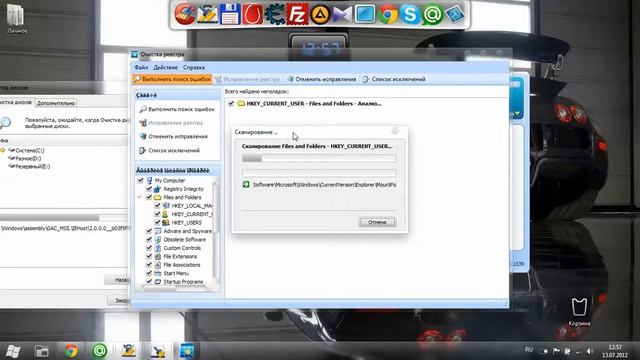This screenshot has height=360, width=640.
Task: Open the Корзина recycle bin
Action: (x=579, y=312)
